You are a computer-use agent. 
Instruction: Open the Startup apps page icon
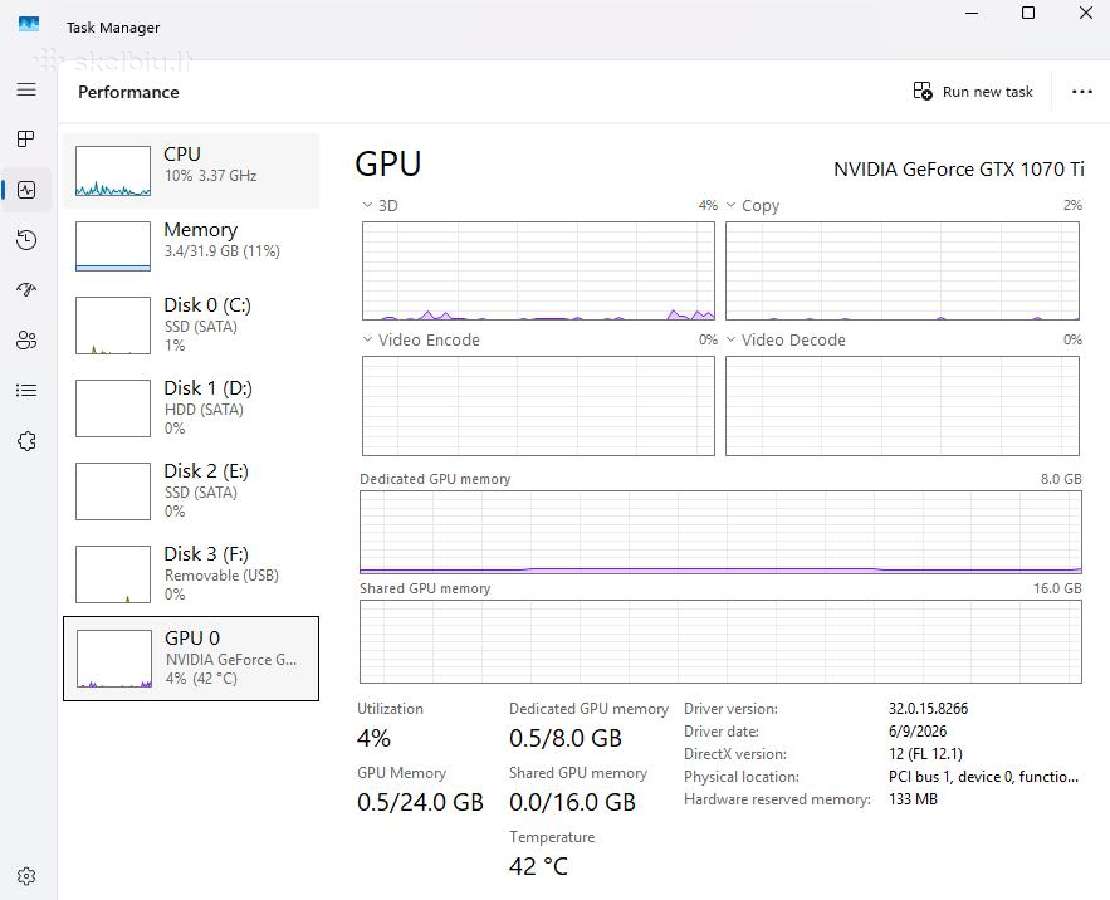point(26,290)
